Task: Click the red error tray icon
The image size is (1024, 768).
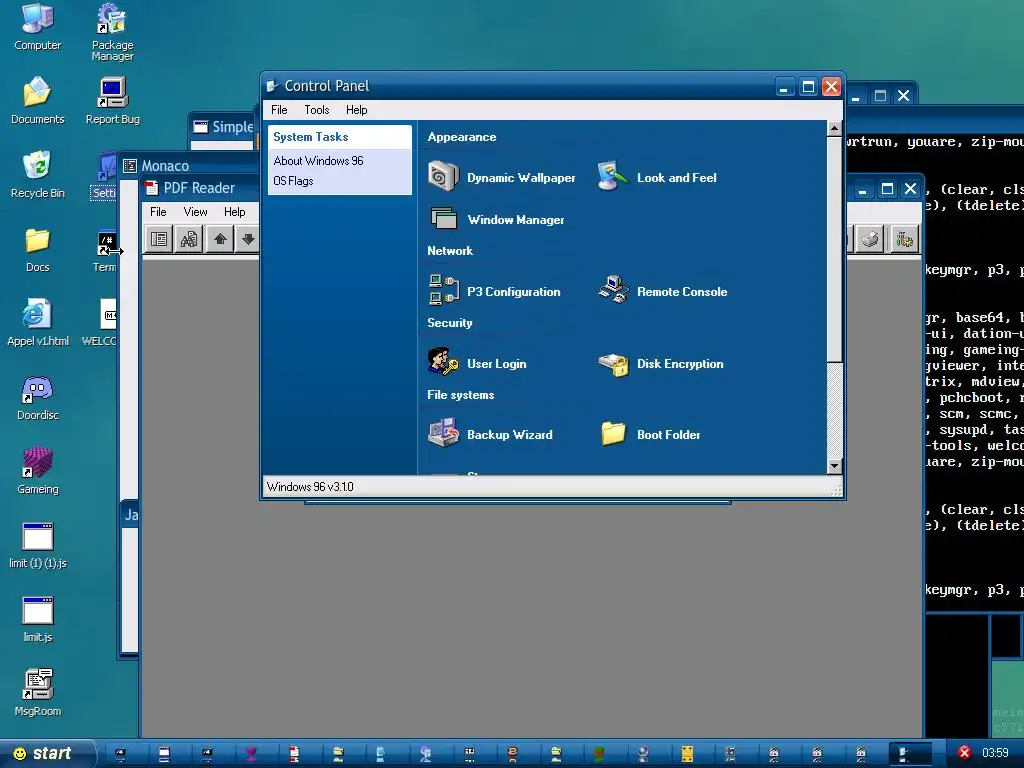Action: 964,753
